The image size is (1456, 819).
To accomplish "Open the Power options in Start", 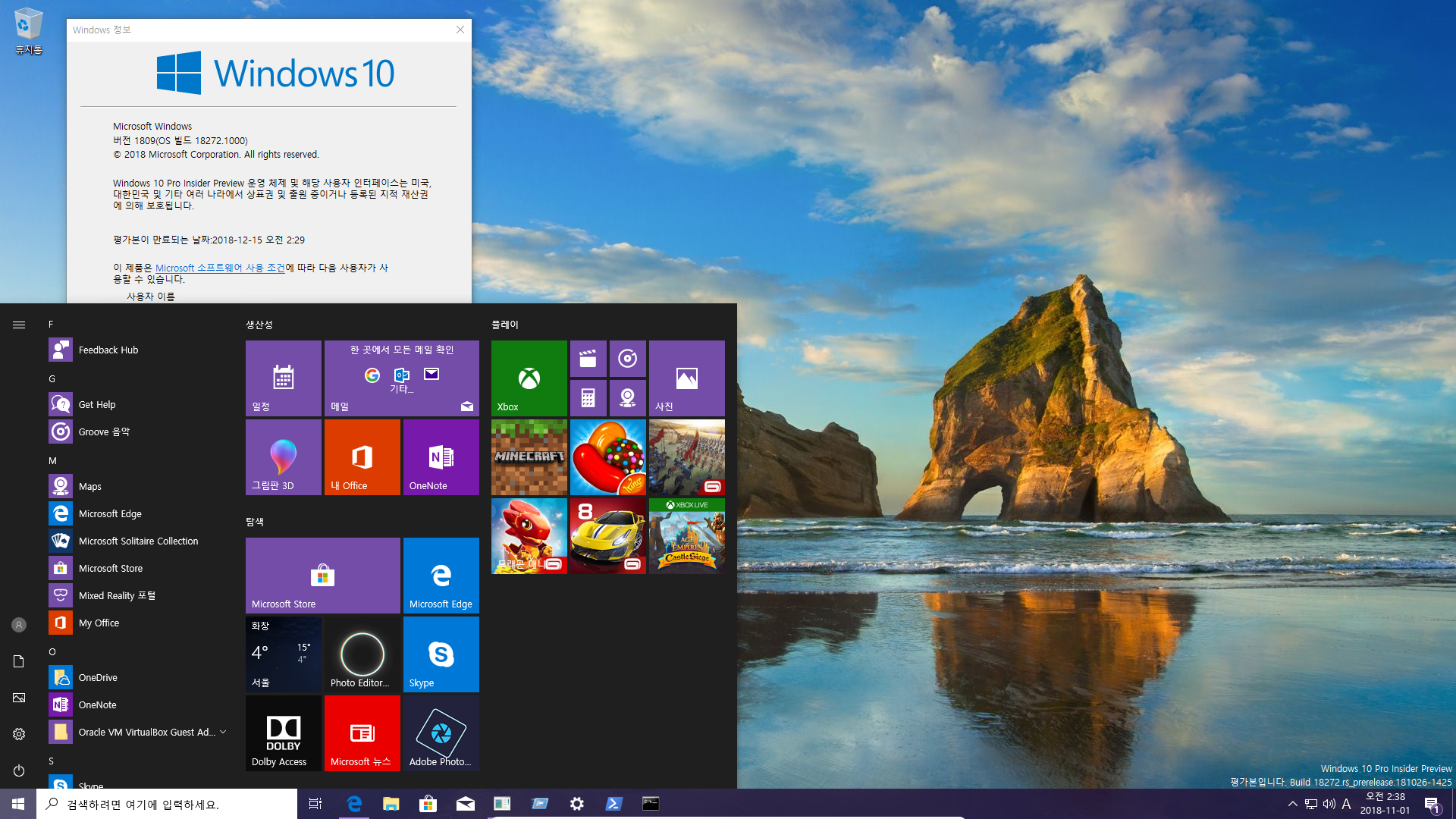I will [x=19, y=770].
